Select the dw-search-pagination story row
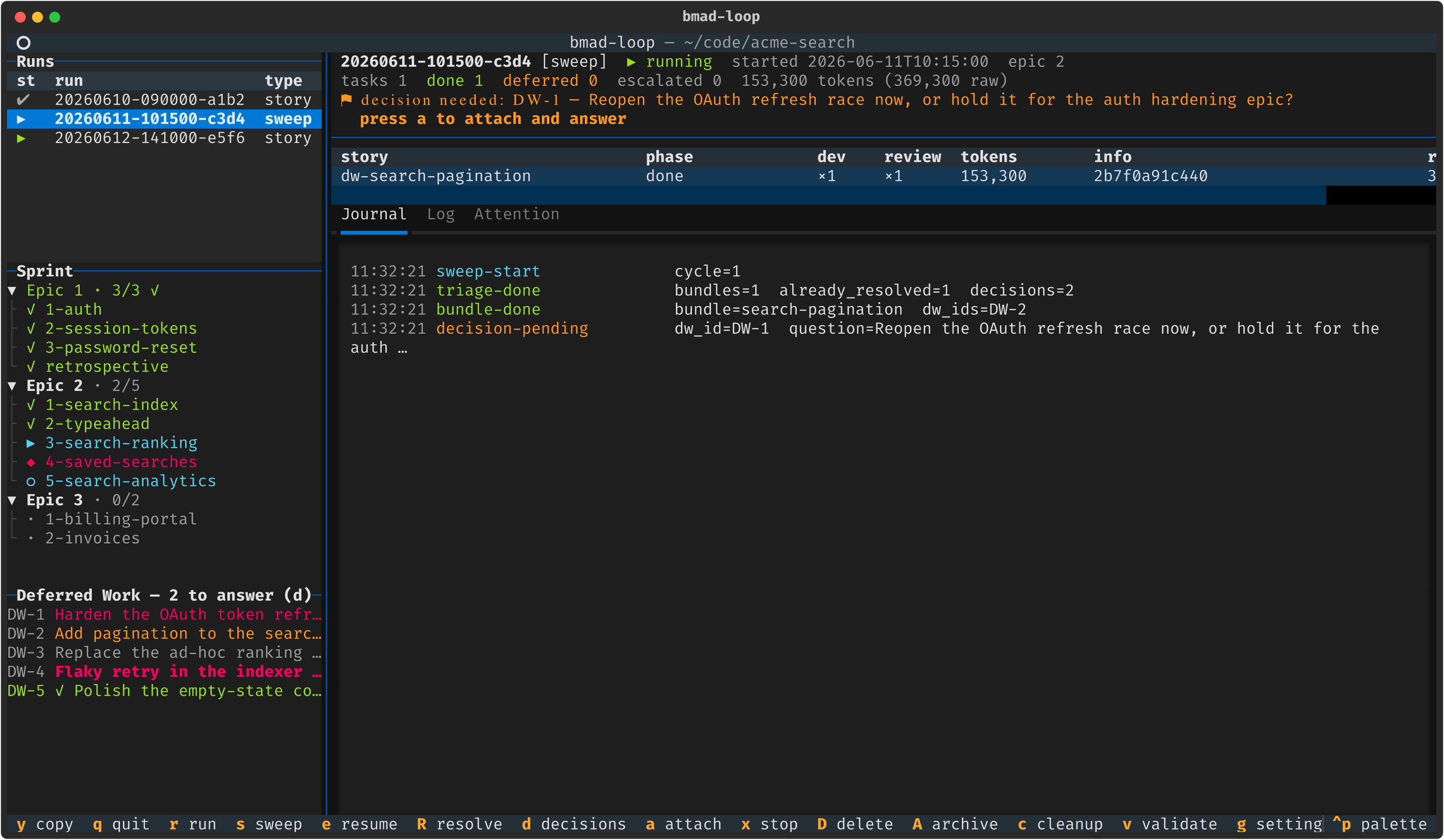 pos(884,177)
